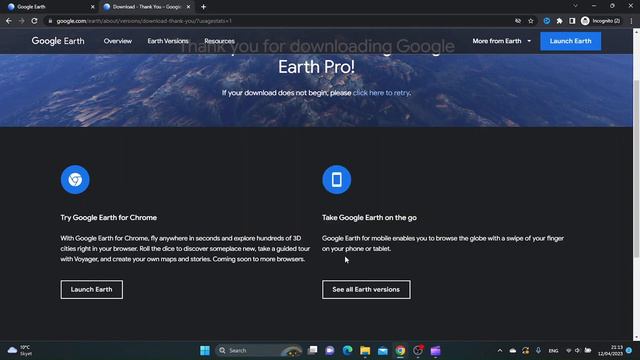Click the third-party cookies blocked eye icon
This screenshot has height=360, width=640.
(x=518, y=21)
